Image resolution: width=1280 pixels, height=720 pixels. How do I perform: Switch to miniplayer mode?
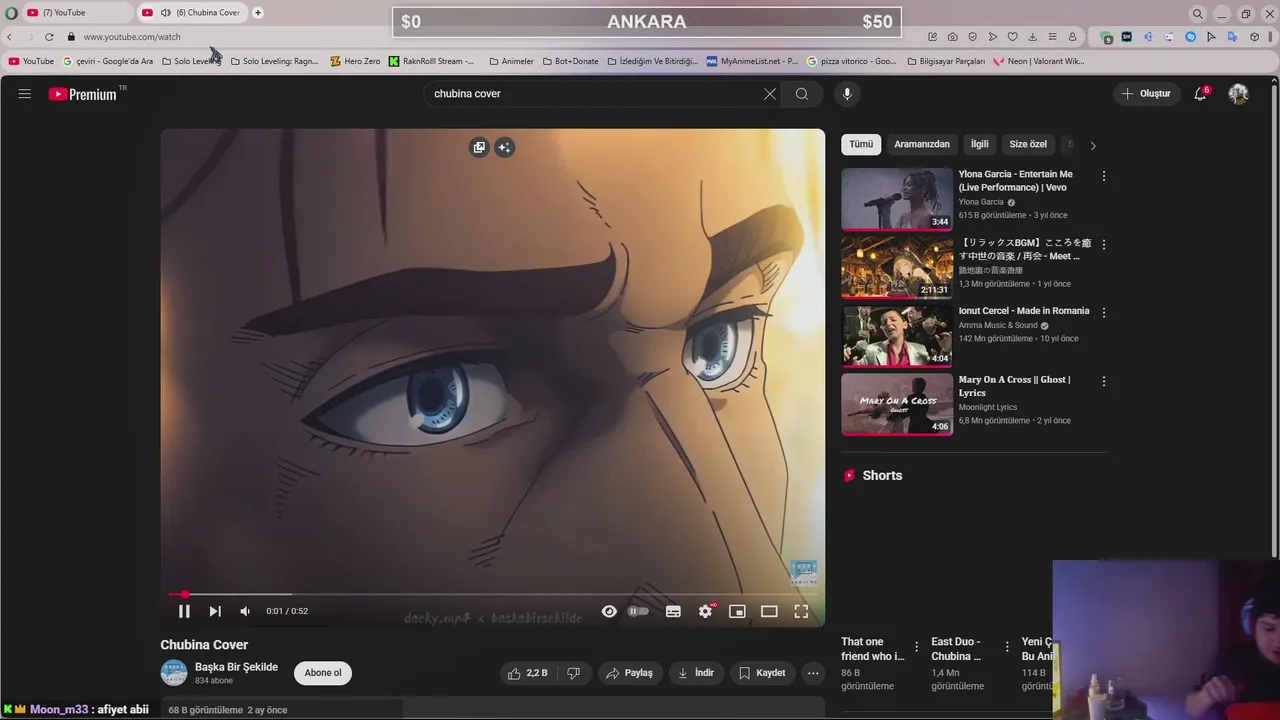click(x=737, y=611)
